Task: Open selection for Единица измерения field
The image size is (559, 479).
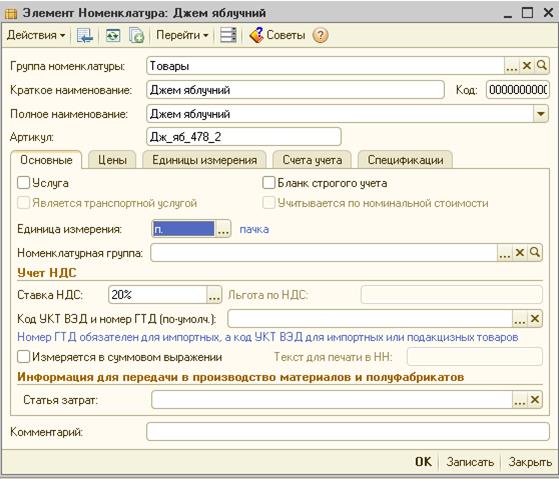Action: pos(223,229)
